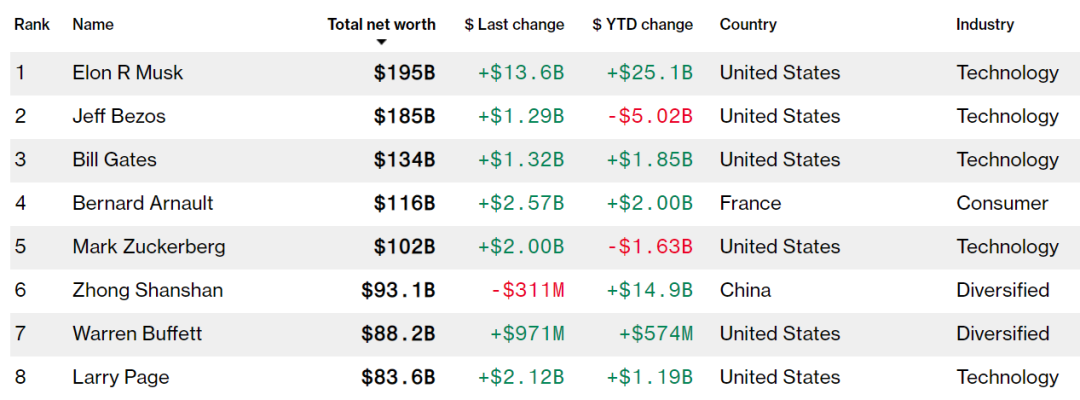
Task: Click Zhong Shanshan's -$311M last change
Action: 528,291
